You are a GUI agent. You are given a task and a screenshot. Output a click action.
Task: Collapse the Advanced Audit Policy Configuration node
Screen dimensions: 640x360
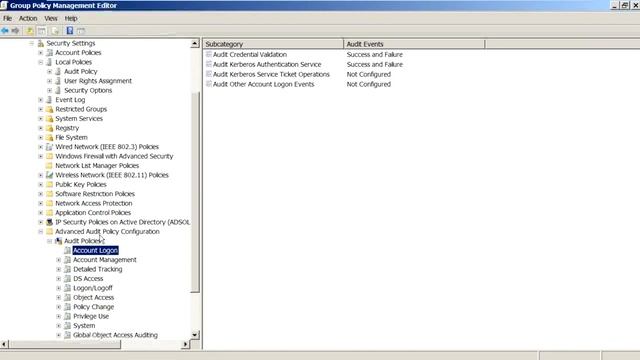[x=40, y=232]
